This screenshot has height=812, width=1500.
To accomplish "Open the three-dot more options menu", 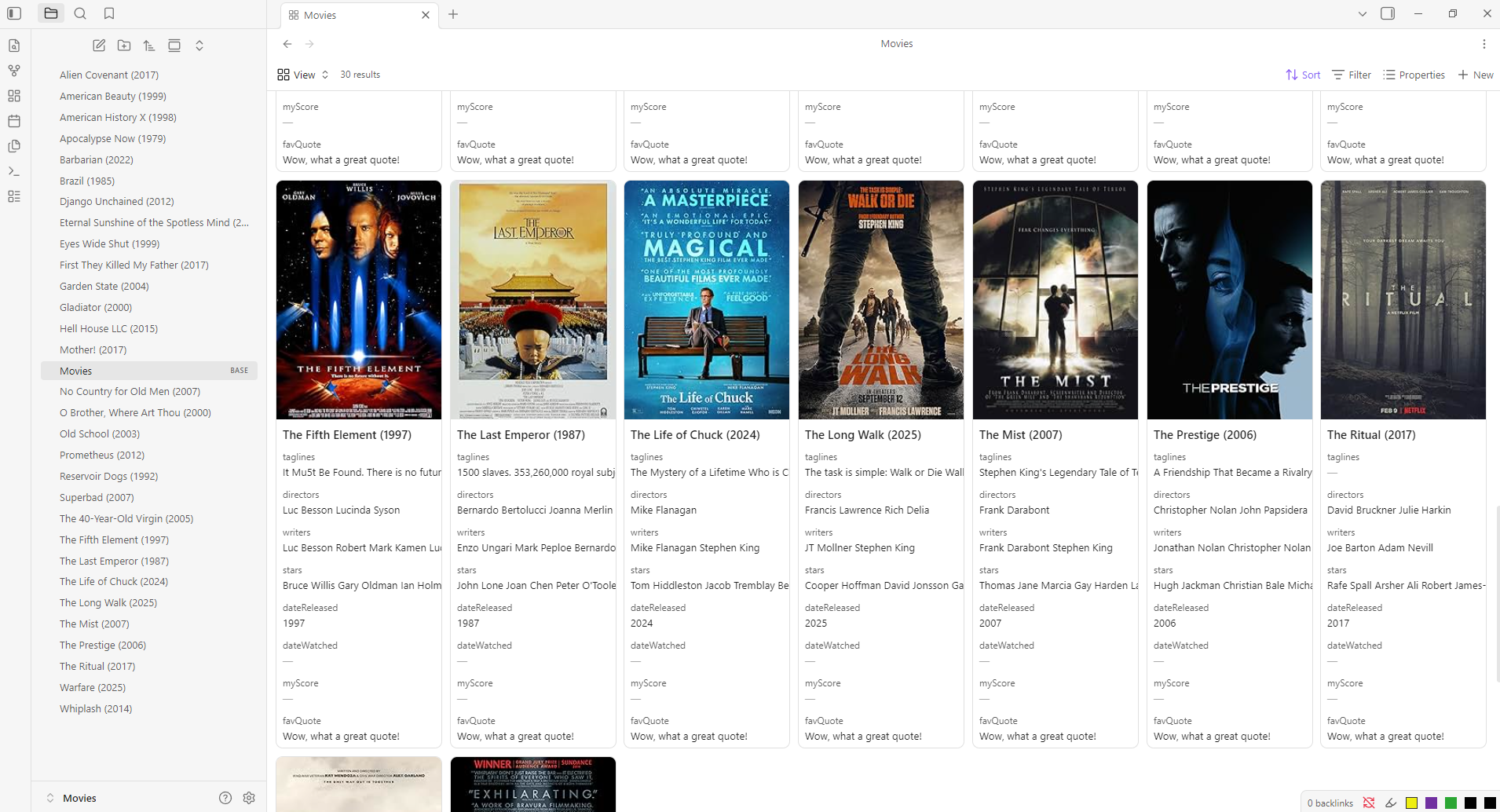I will 1484,44.
